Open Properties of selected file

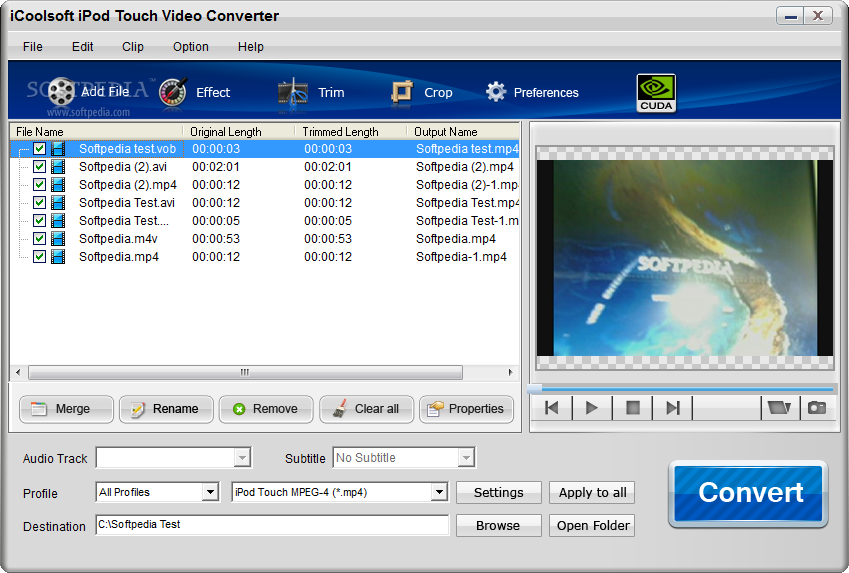[x=466, y=409]
